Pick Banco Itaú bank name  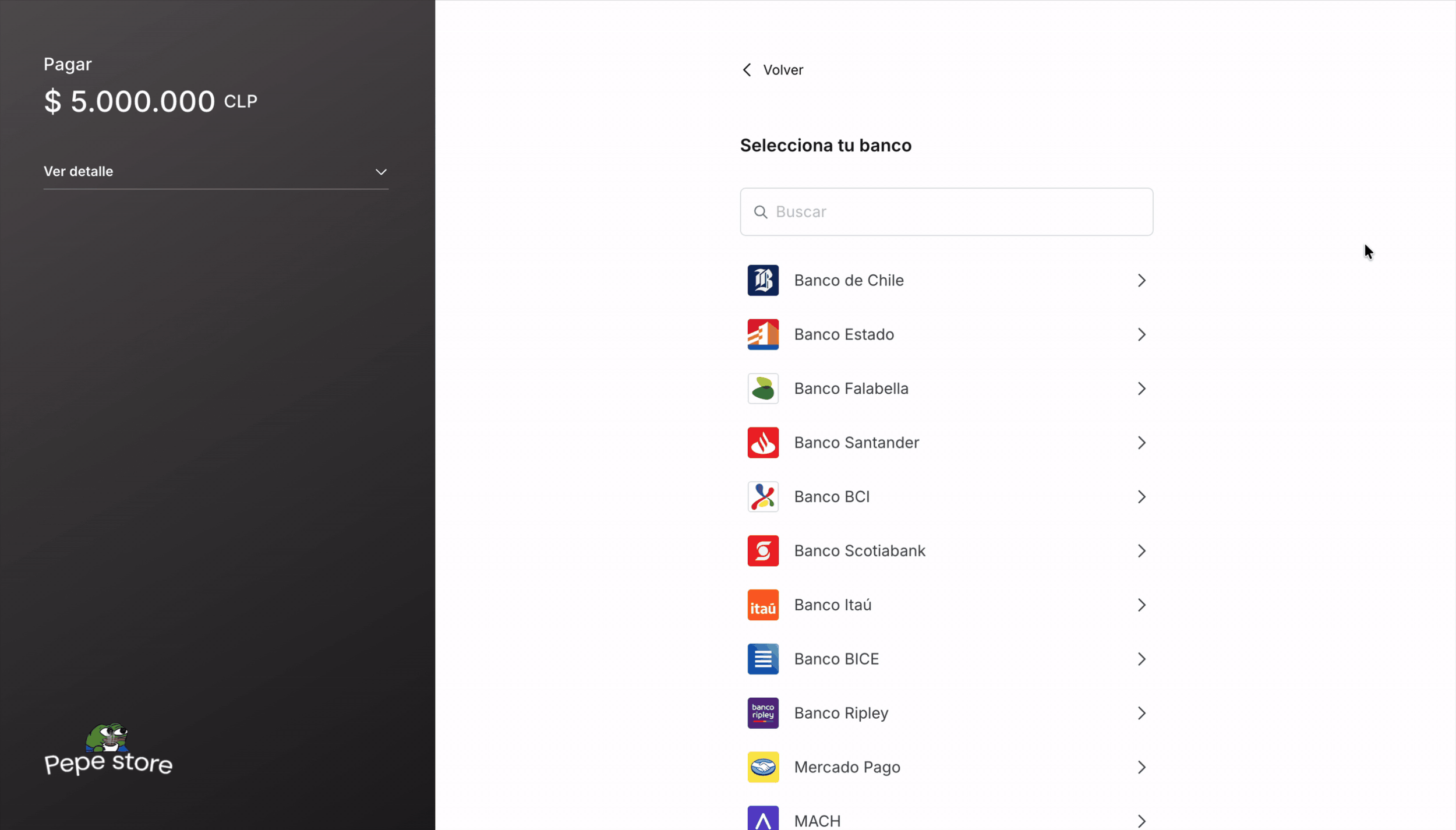pos(833,605)
